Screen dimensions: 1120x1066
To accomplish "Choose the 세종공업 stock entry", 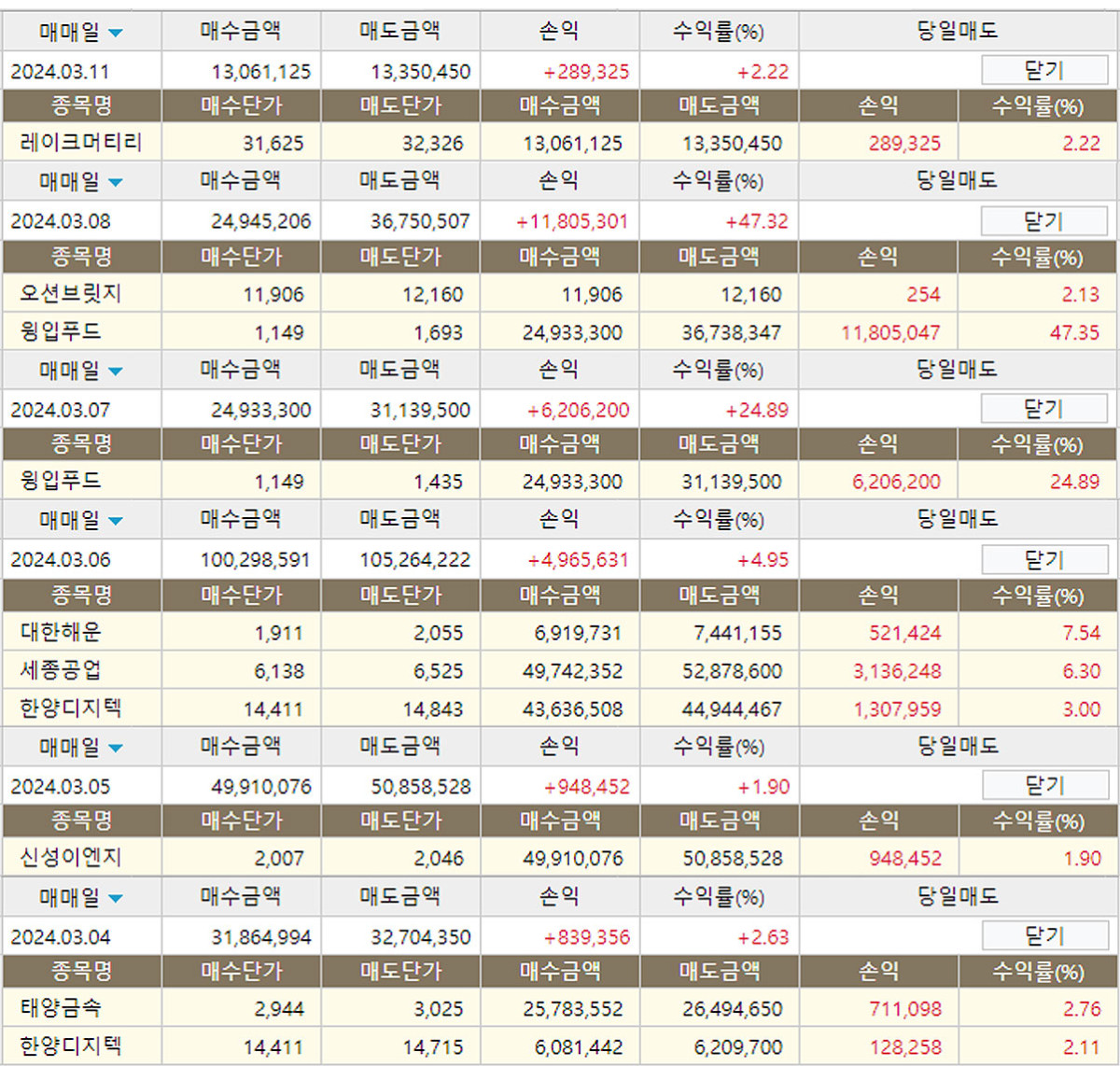I will pos(61,670).
